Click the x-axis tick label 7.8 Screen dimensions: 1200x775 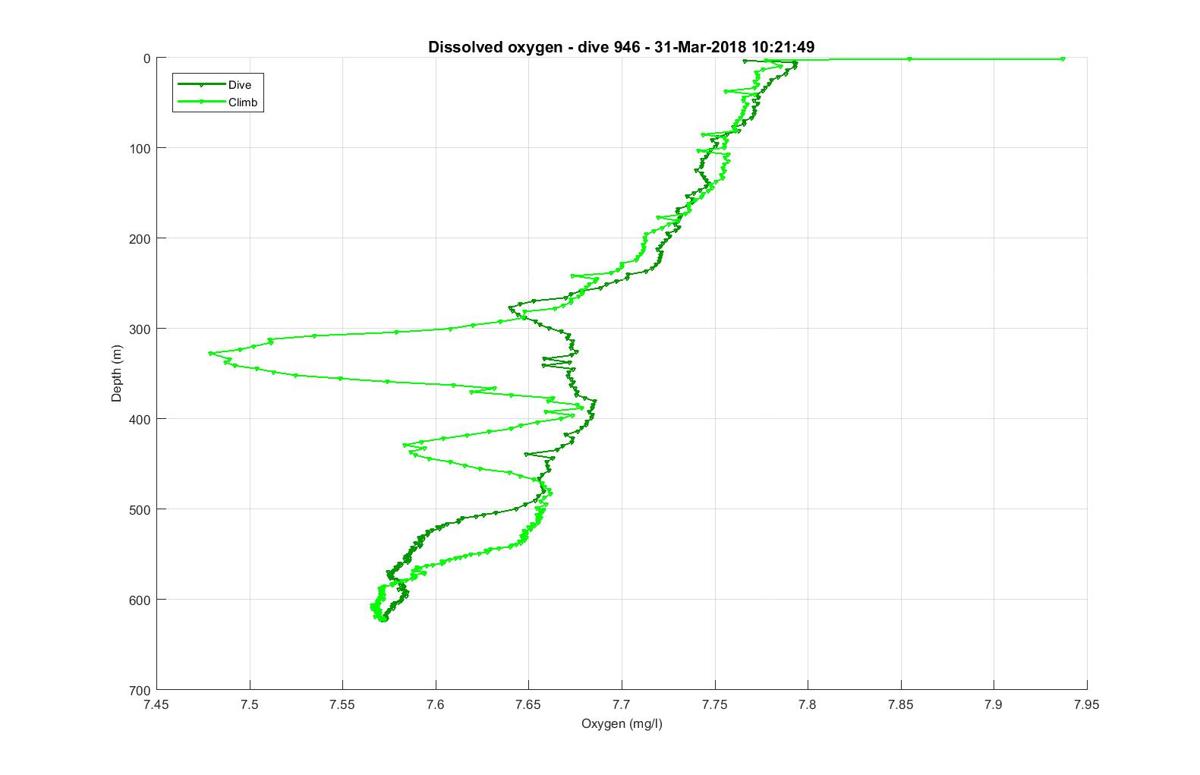coord(808,704)
